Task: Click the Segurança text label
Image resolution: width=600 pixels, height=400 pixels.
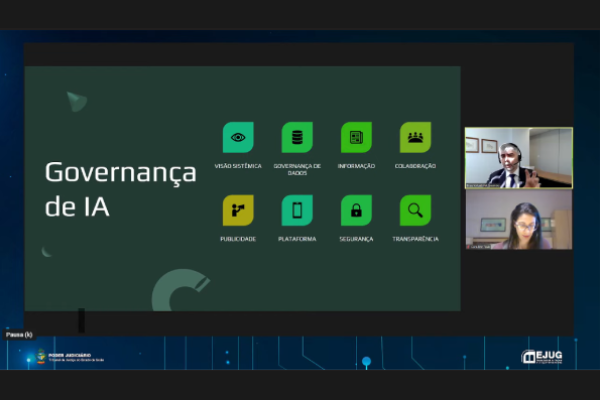Action: pyautogui.click(x=356, y=239)
